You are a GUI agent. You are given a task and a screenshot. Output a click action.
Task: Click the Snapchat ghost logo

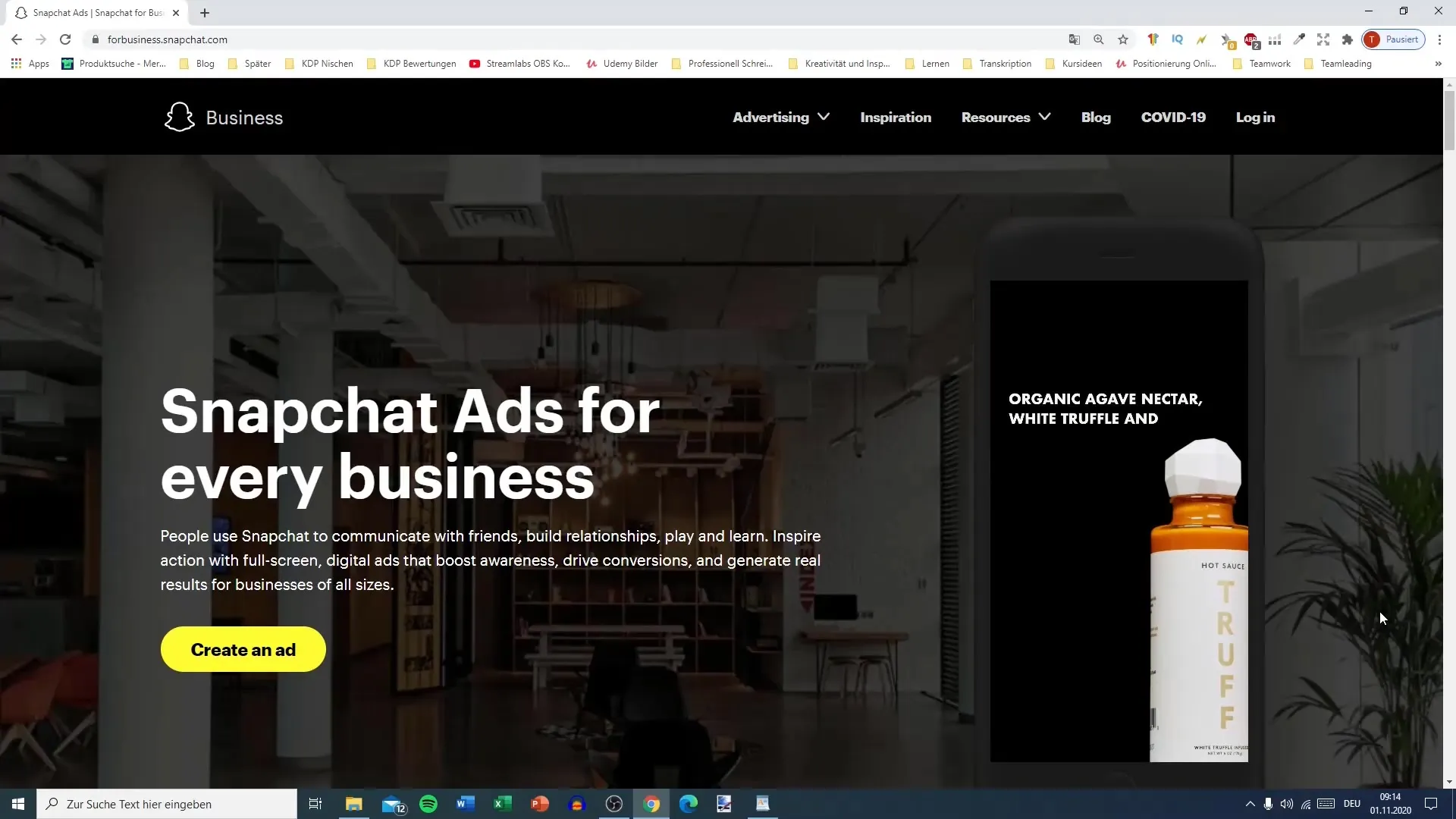pos(180,118)
